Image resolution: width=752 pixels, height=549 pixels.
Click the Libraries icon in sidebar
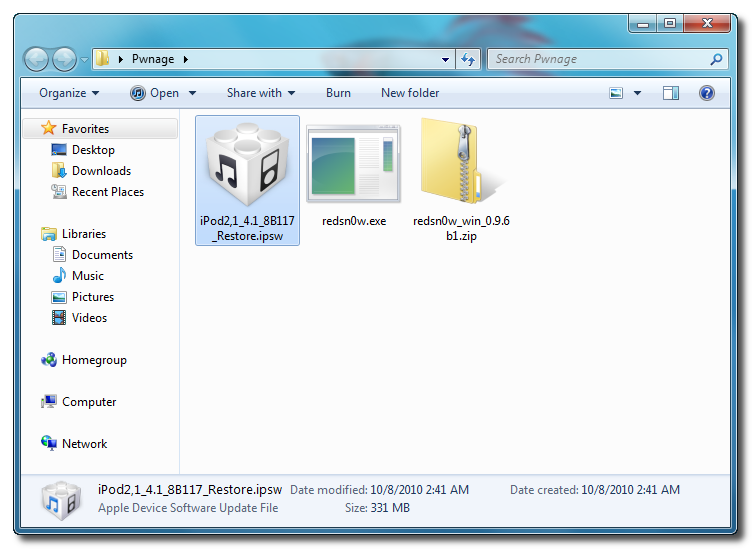tap(48, 234)
